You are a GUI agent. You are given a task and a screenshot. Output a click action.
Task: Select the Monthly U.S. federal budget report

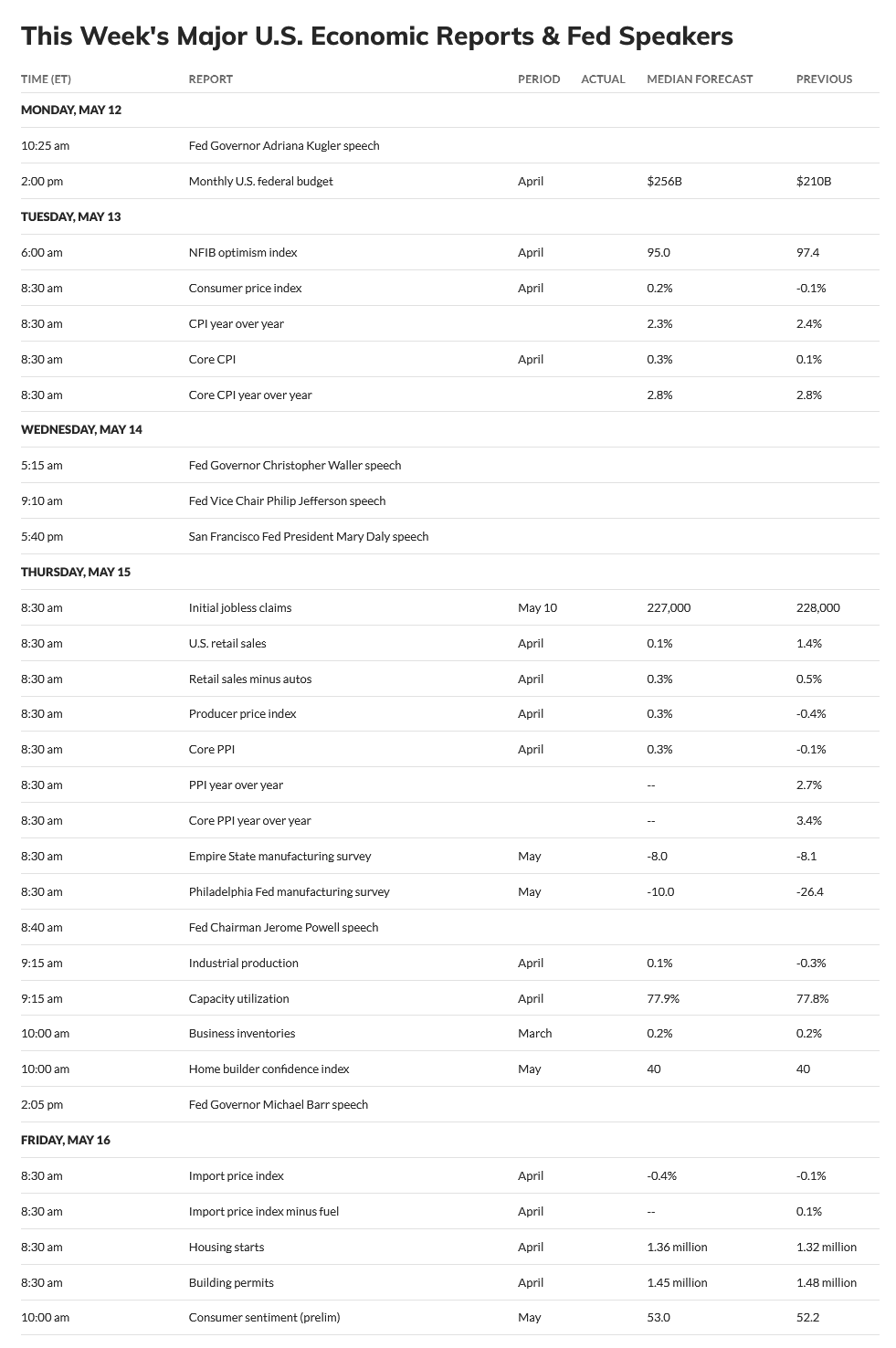[260, 181]
